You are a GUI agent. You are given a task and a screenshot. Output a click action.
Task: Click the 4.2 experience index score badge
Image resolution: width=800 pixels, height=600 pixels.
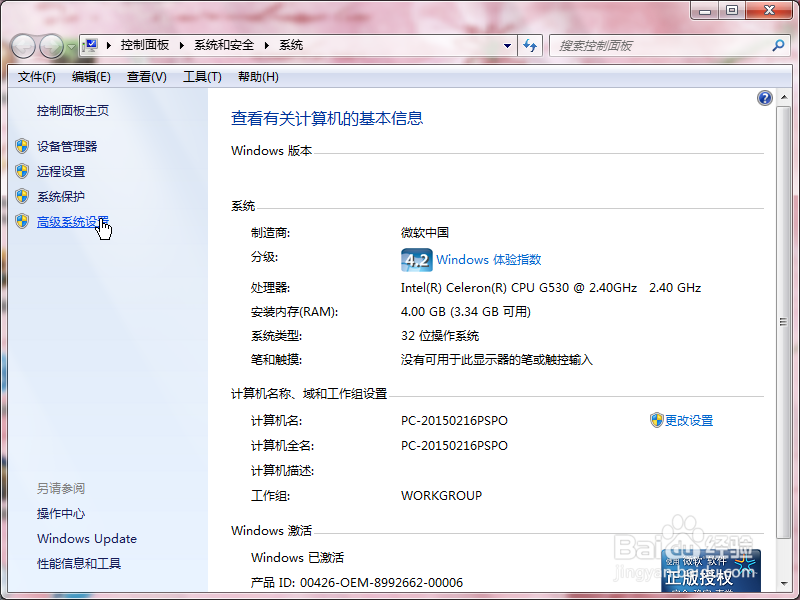416,260
